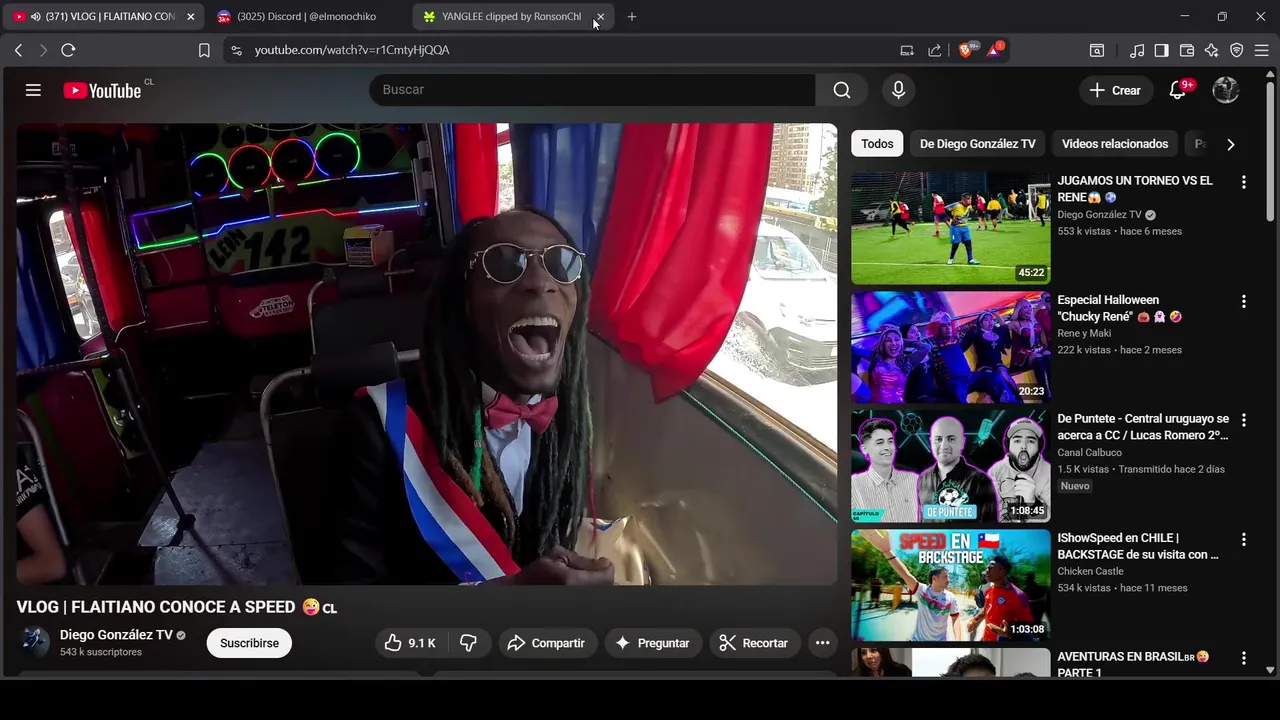Click the YouTube search field

592,90
